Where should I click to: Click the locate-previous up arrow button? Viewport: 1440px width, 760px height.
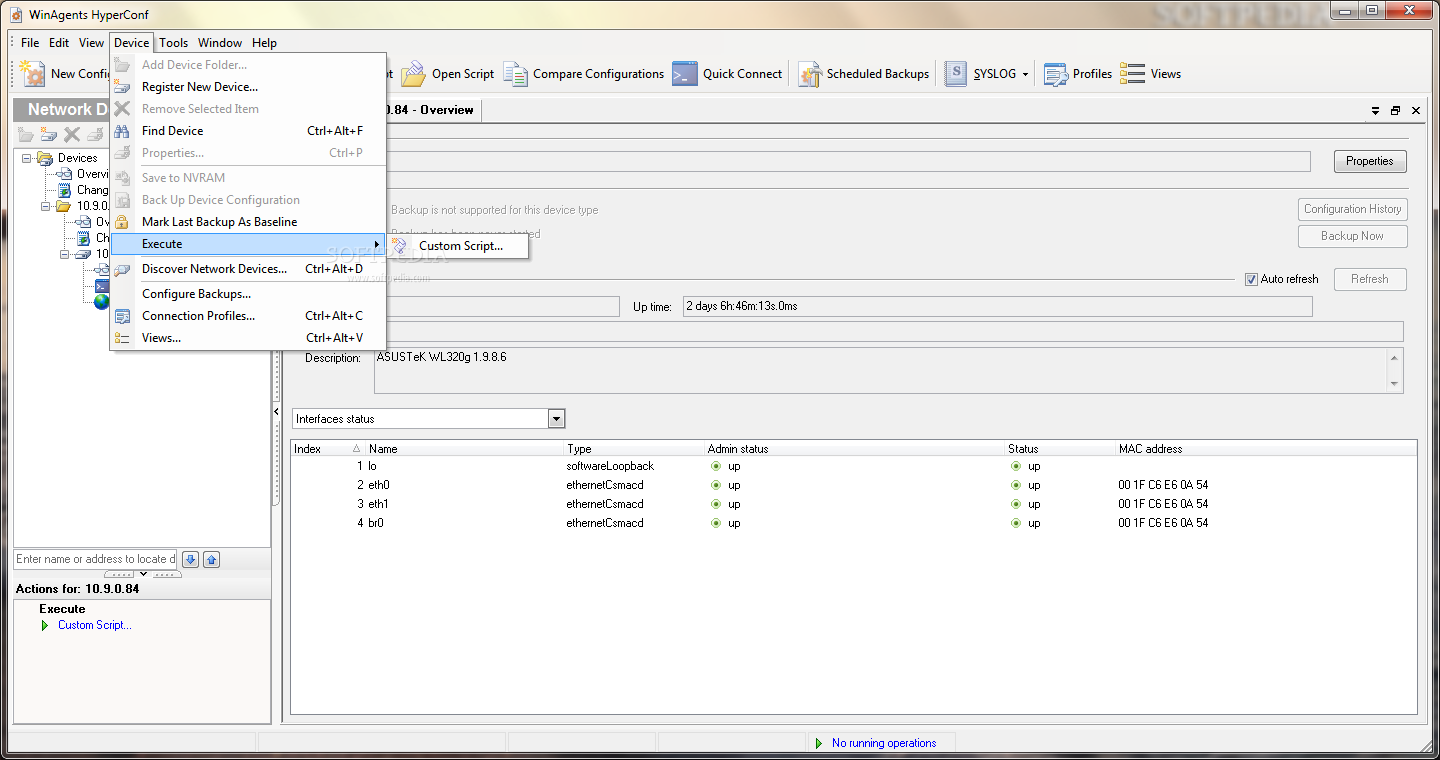click(211, 559)
